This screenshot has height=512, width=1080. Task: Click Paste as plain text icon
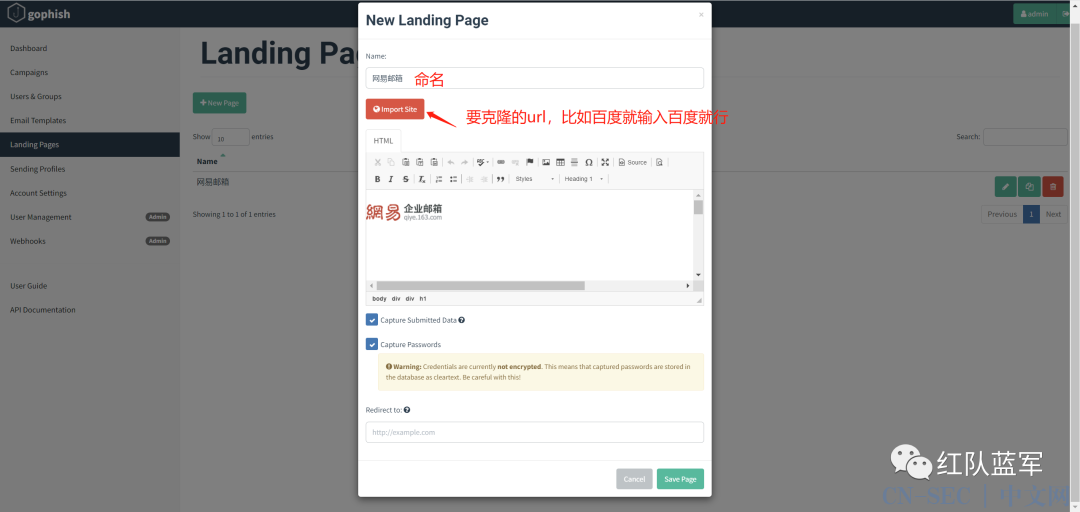(419, 162)
